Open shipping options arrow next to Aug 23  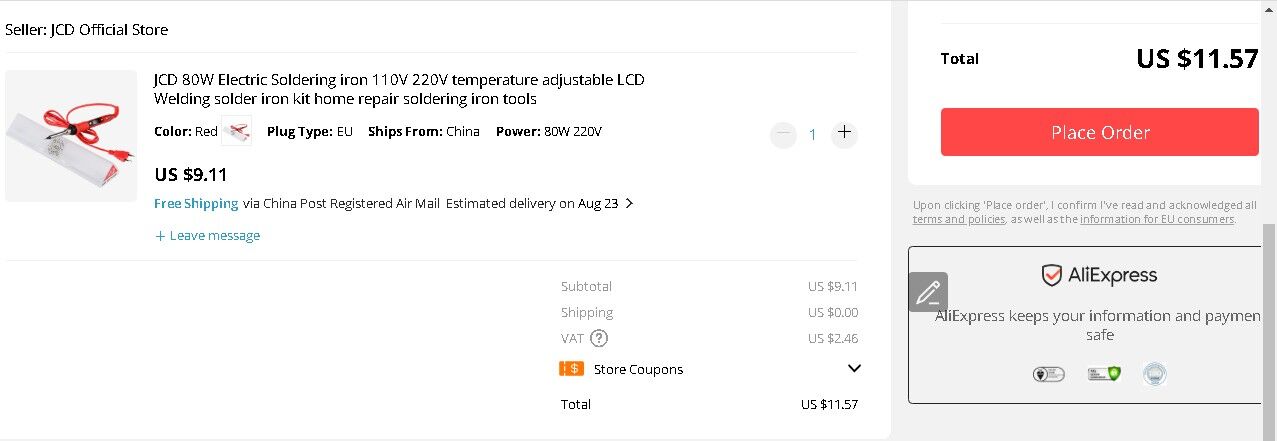point(629,203)
